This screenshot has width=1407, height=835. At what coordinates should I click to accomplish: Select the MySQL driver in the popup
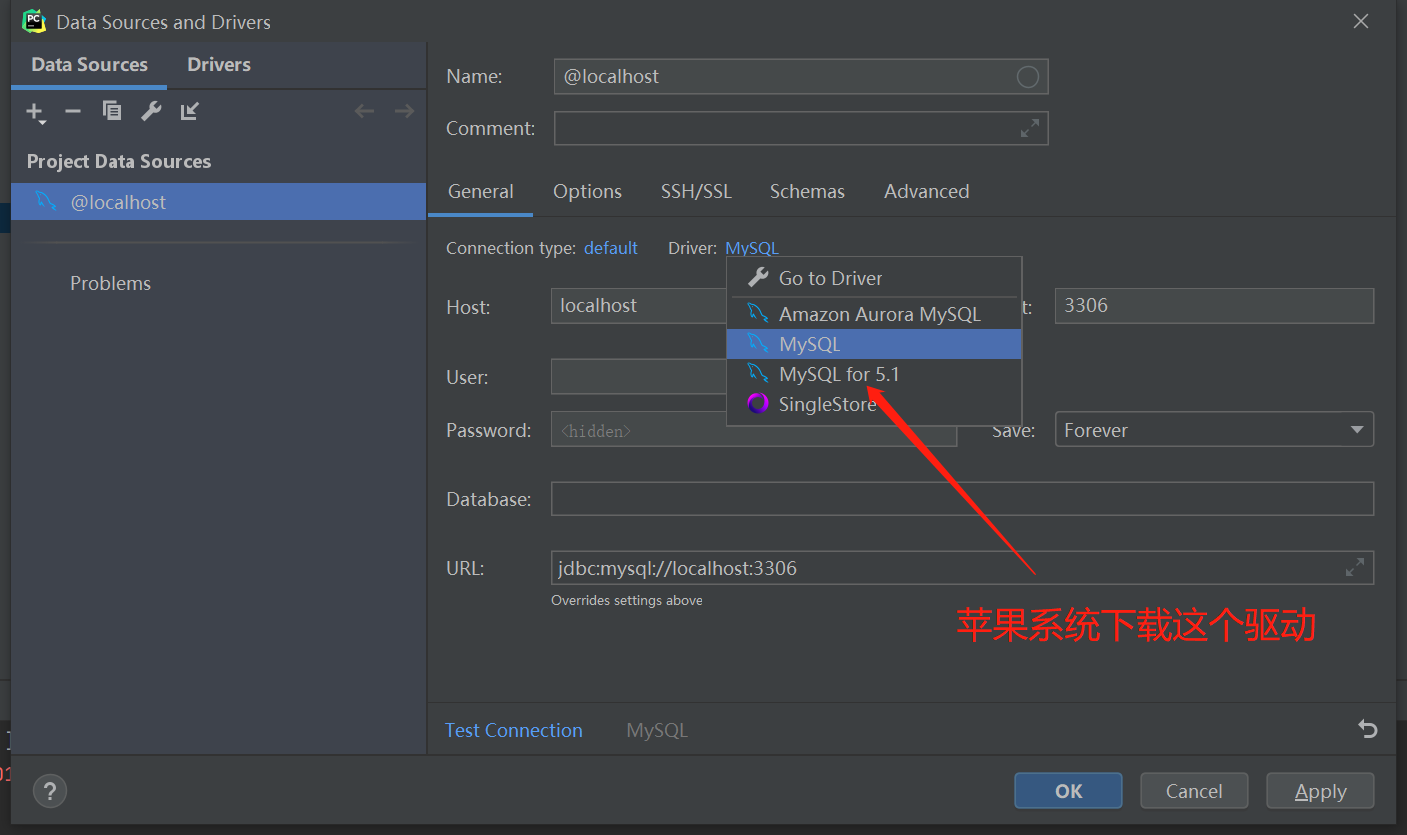point(876,344)
